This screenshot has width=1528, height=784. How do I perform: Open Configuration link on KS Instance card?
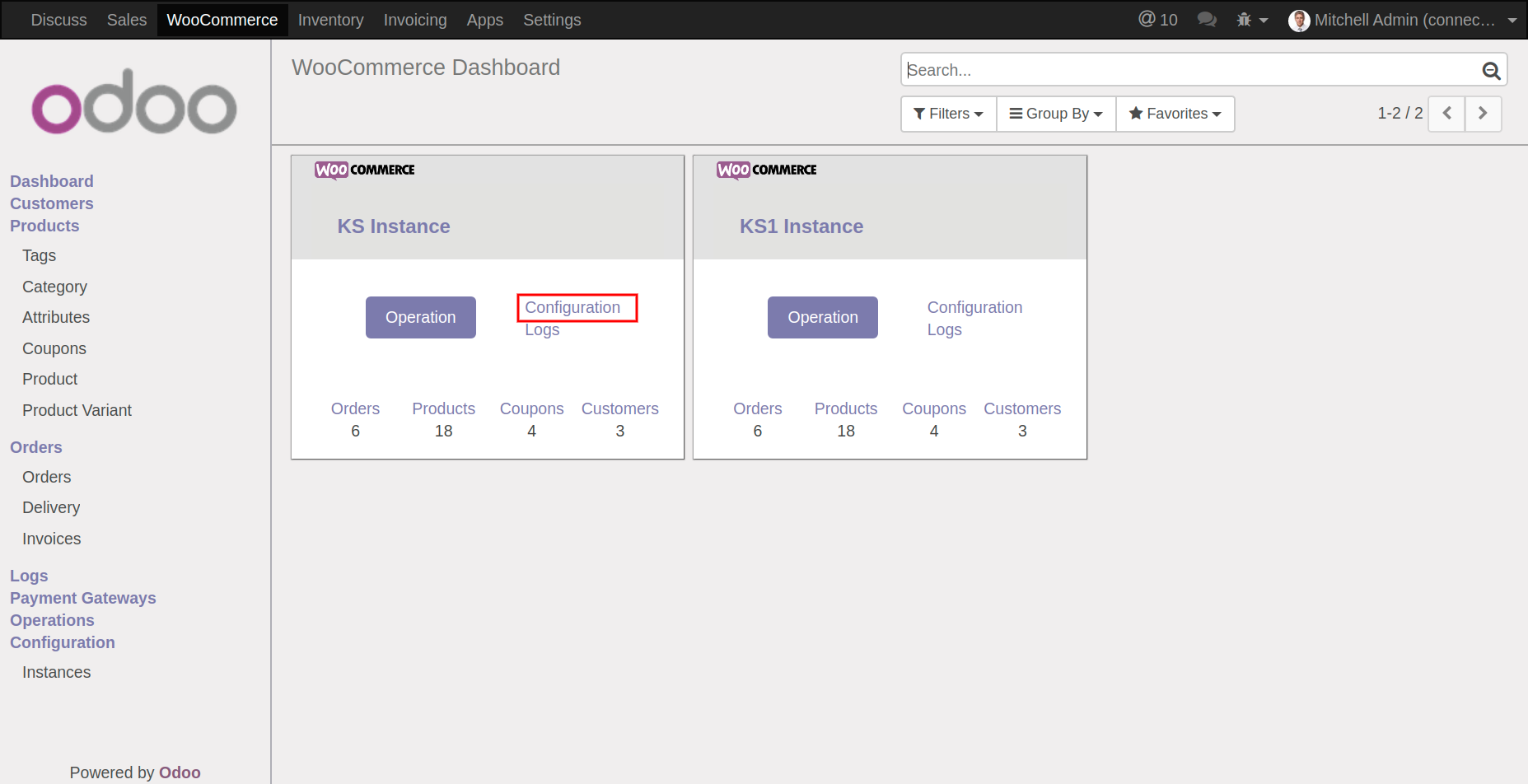point(572,307)
